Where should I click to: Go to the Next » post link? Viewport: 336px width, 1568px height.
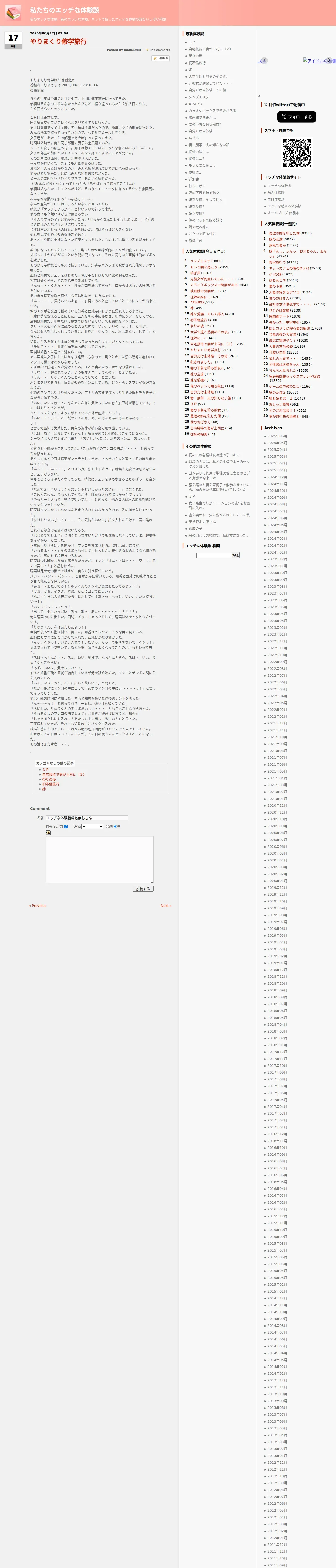pyautogui.click(x=166, y=906)
